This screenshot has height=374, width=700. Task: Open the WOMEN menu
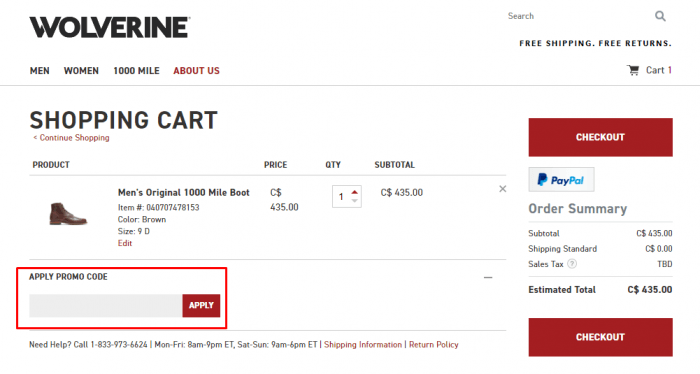point(81,71)
